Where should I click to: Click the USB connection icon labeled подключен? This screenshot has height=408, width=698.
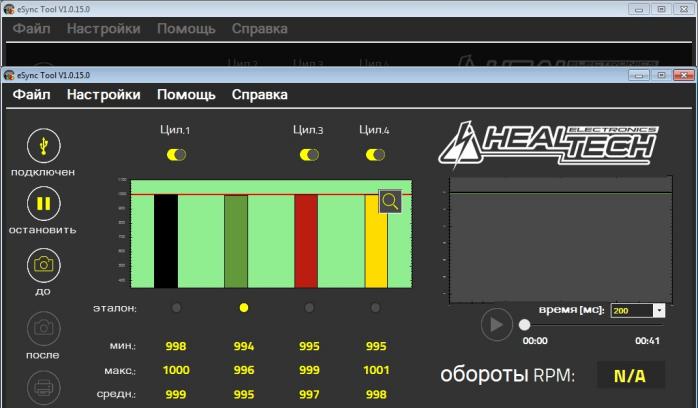click(43, 145)
